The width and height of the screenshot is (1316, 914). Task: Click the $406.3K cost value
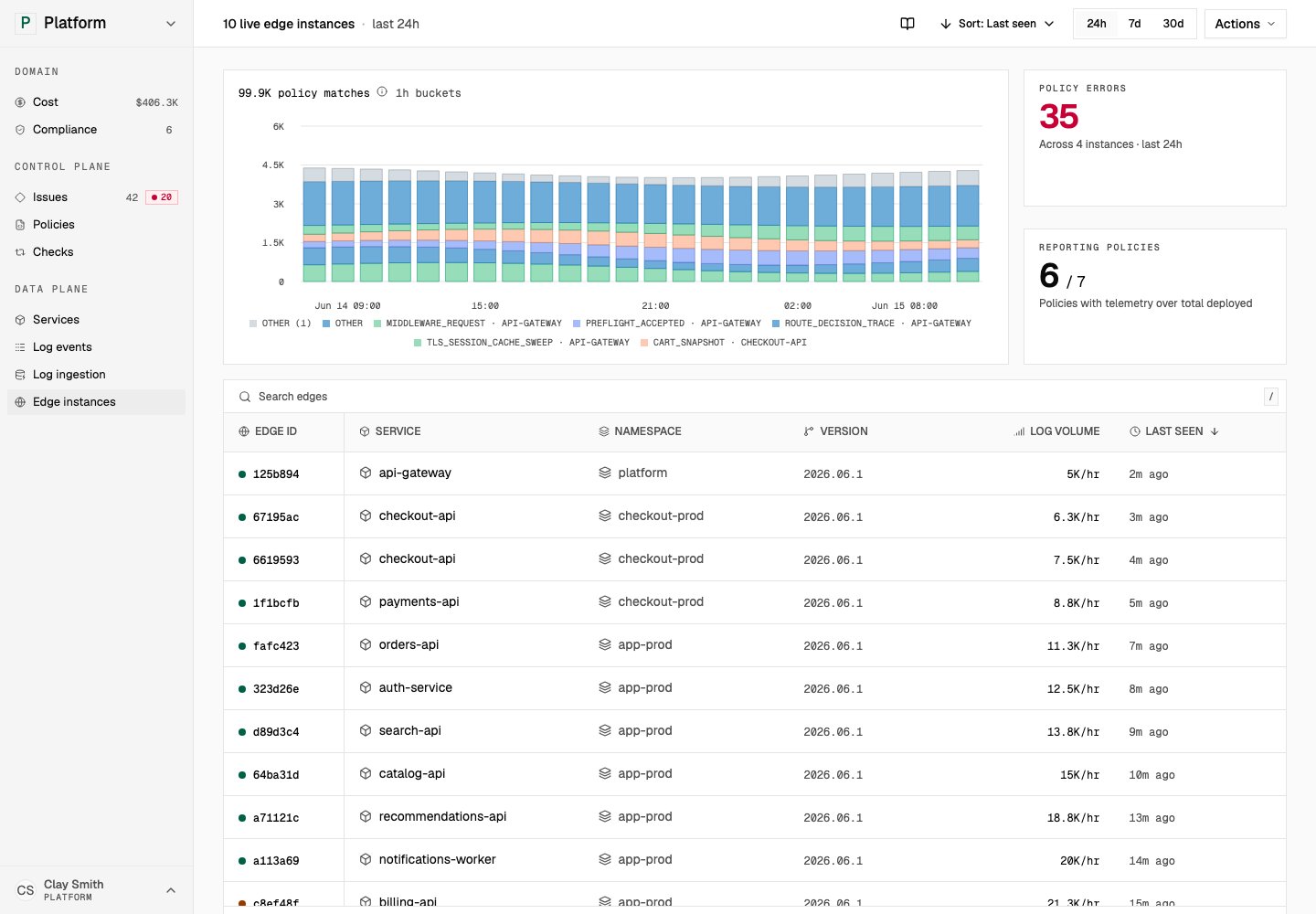157,102
